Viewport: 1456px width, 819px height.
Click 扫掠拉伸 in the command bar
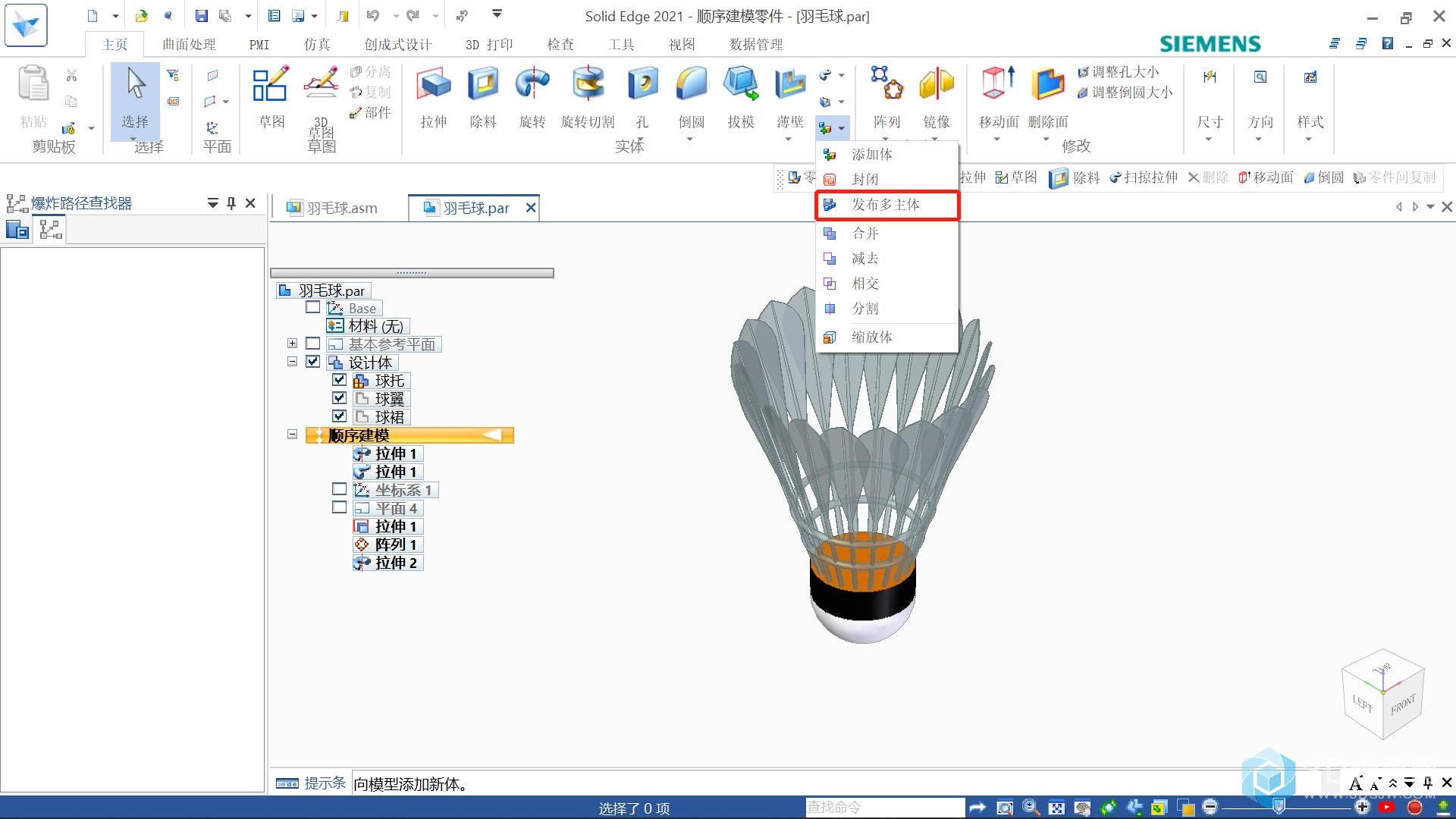1144,177
